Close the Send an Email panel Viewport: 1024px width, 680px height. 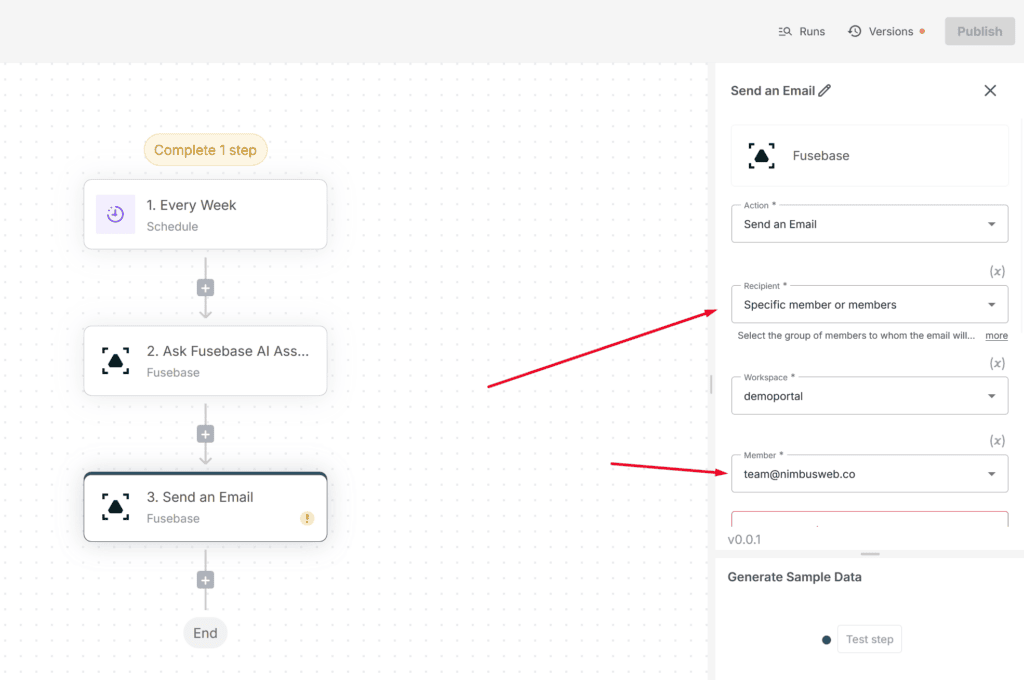click(x=990, y=91)
